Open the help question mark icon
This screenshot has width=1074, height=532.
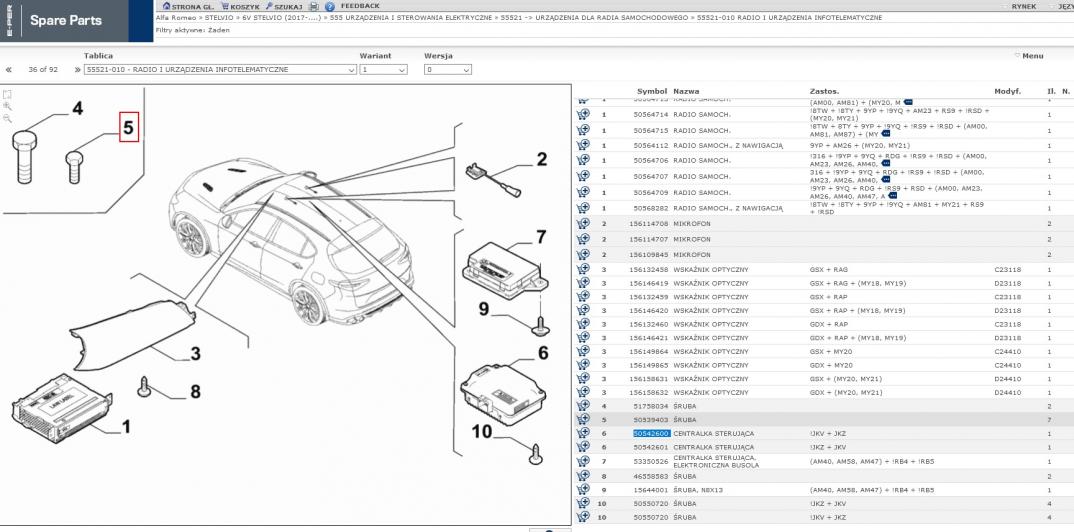click(329, 6)
